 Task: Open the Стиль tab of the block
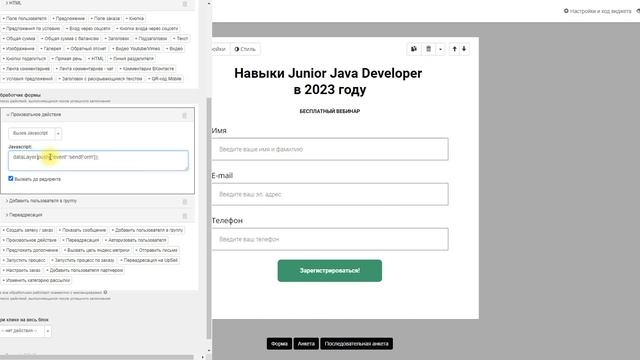click(x=245, y=49)
